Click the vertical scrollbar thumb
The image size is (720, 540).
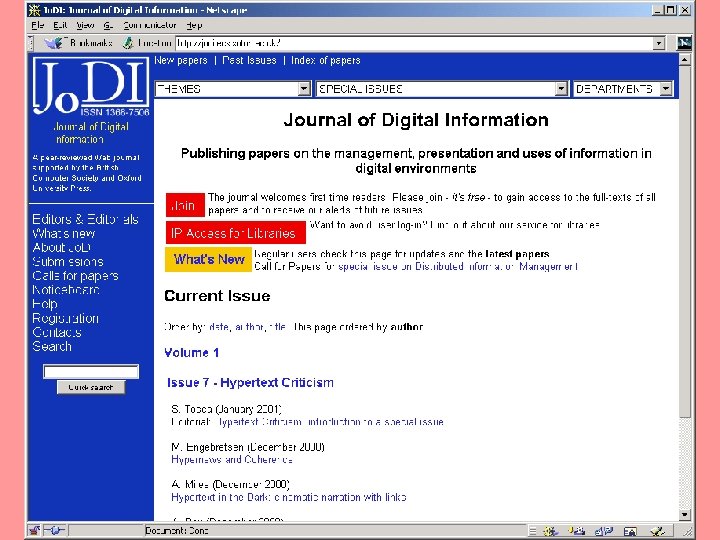tap(684, 242)
